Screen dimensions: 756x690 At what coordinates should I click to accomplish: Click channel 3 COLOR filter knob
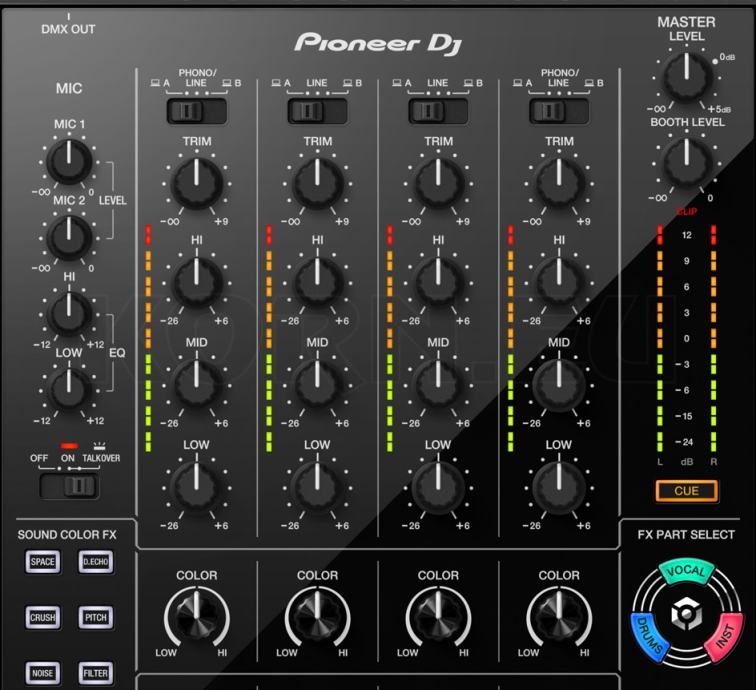coord(438,617)
